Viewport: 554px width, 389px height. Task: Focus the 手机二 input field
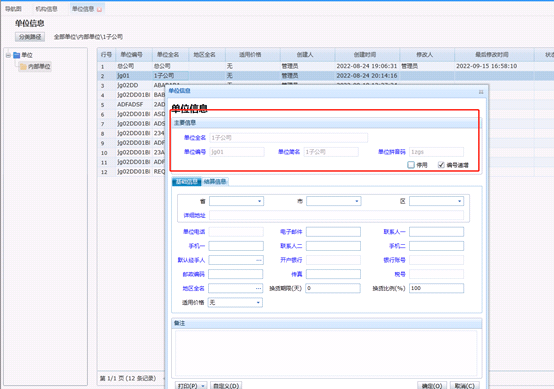pos(436,246)
